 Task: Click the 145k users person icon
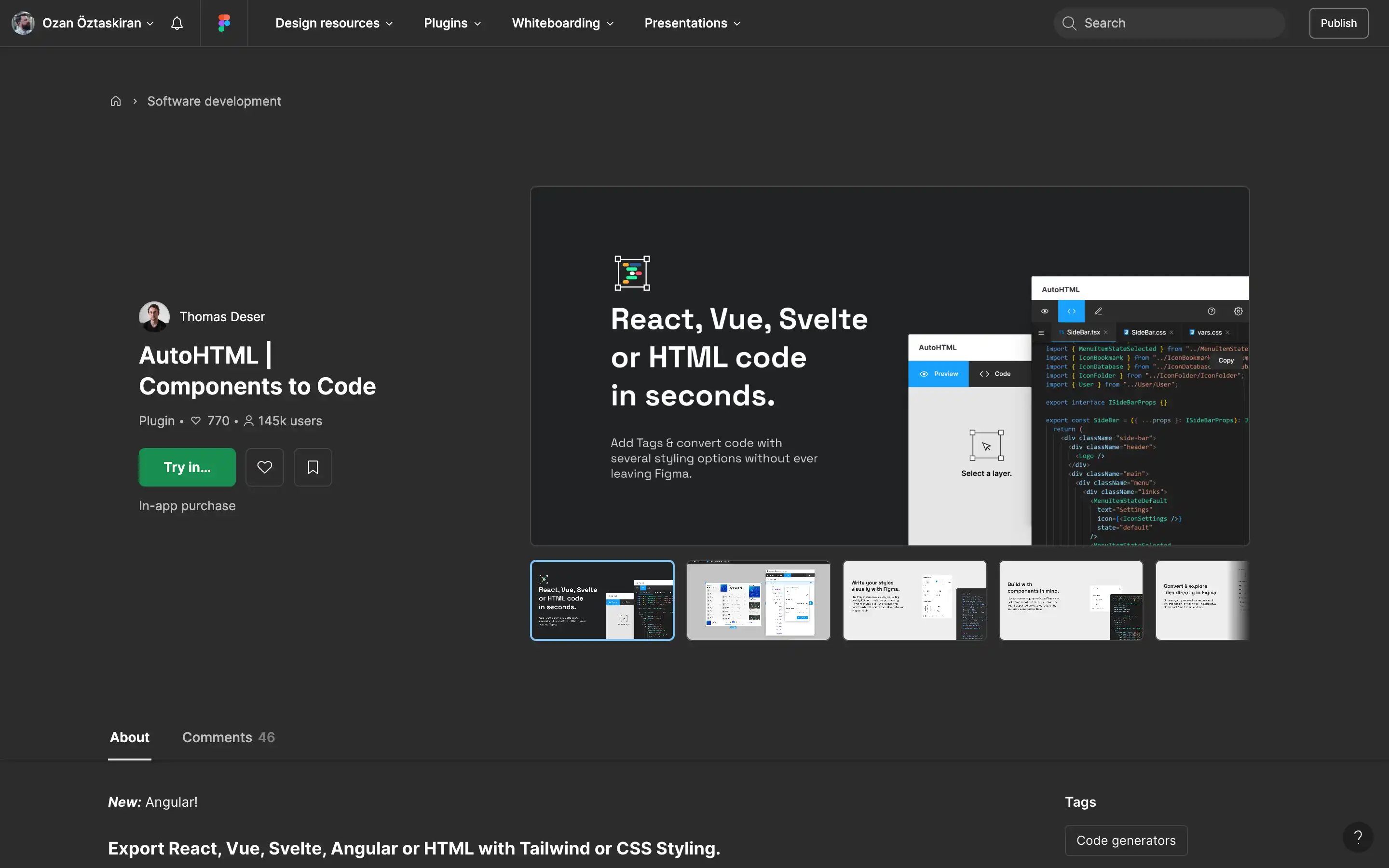coord(248,421)
